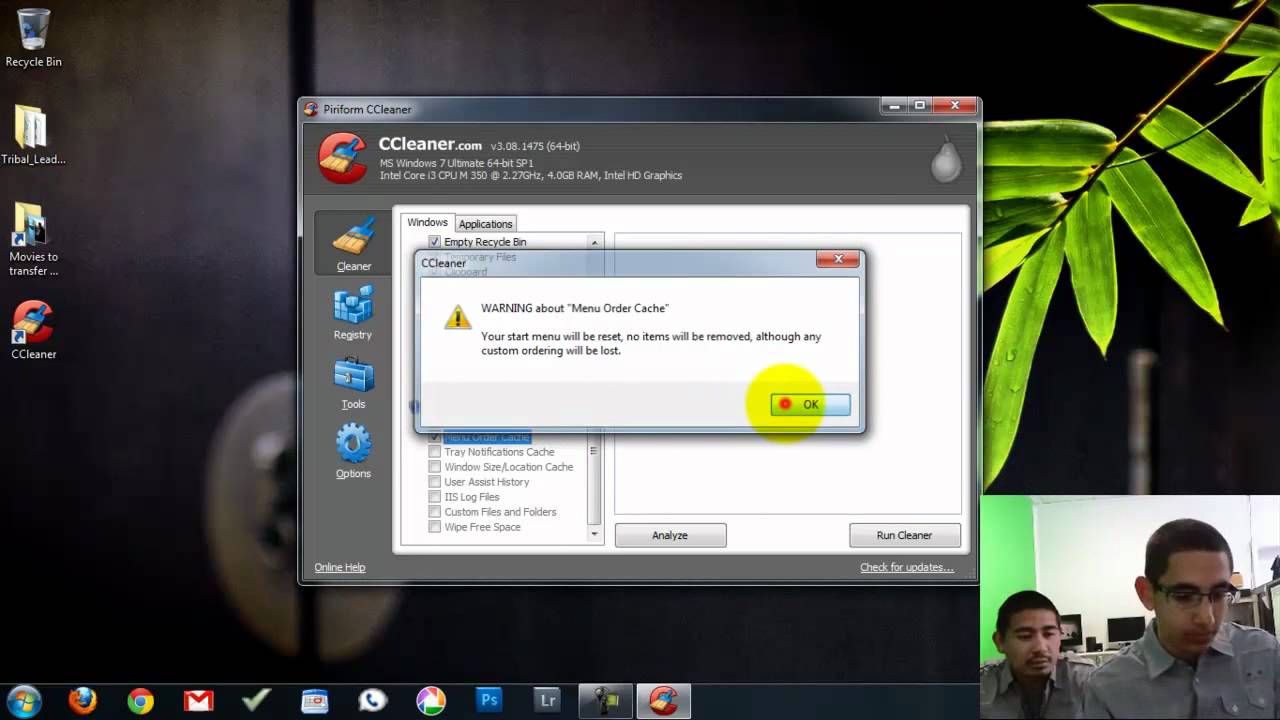
Task: Launch Photoshop from the taskbar
Action: click(x=489, y=700)
